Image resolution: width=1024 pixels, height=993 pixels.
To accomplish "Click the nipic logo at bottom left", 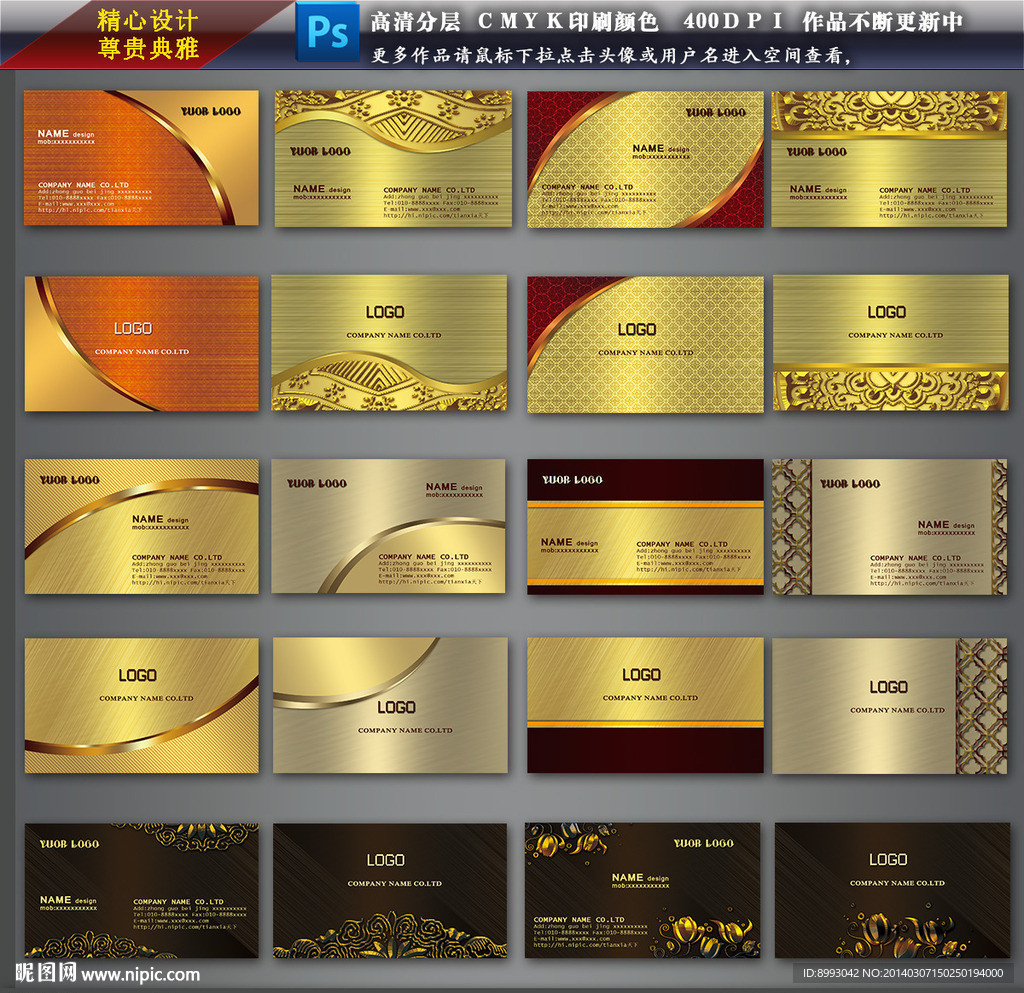I will [45, 973].
